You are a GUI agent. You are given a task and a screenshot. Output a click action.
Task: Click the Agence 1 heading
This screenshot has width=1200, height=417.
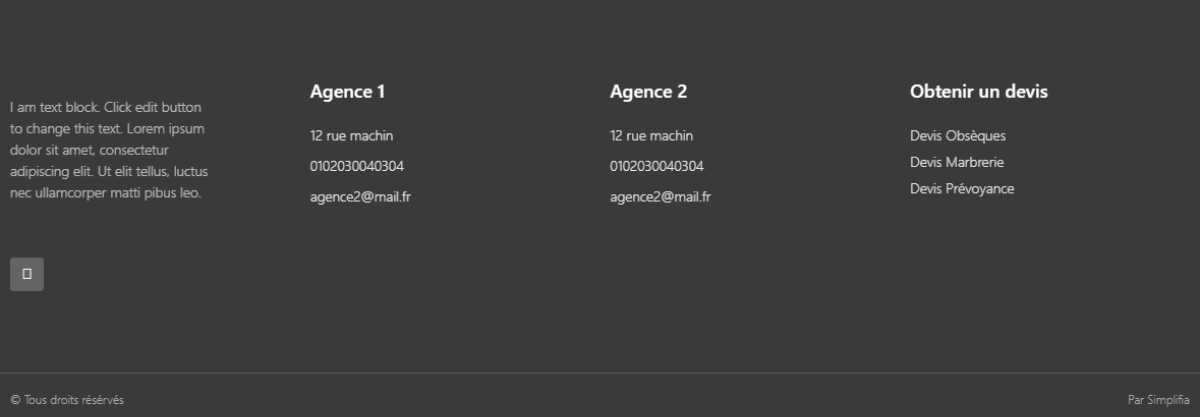tap(347, 92)
